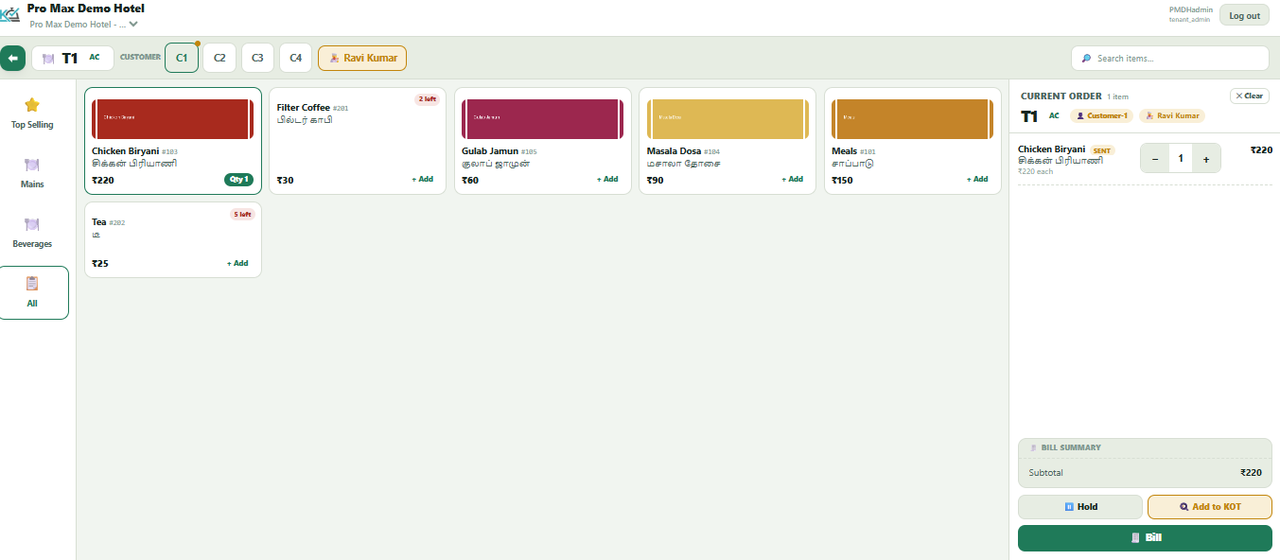Add Meals to the order
This screenshot has width=1280, height=560.
[x=977, y=179]
